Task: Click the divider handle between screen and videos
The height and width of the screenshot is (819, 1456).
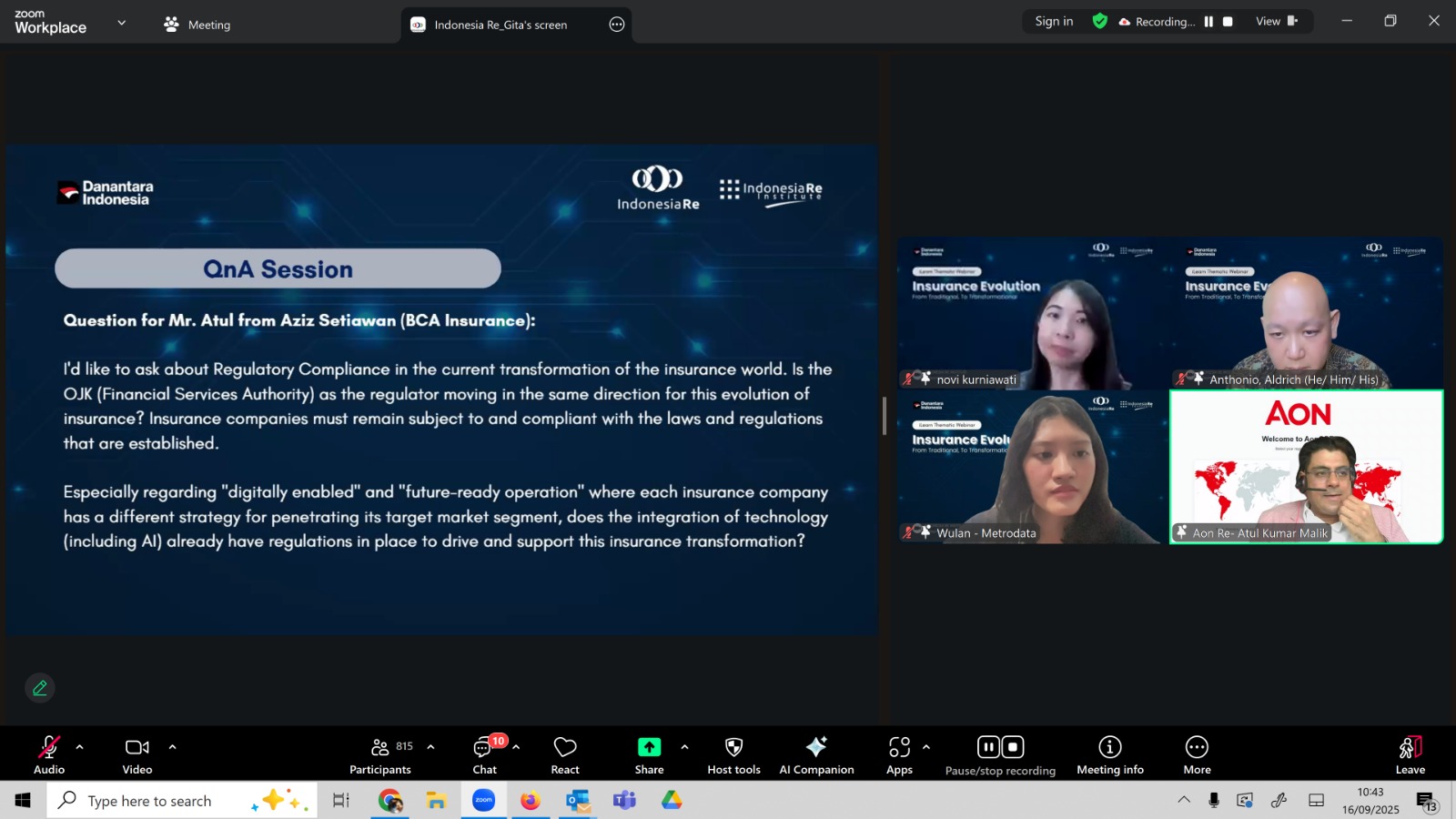Action: click(x=885, y=416)
